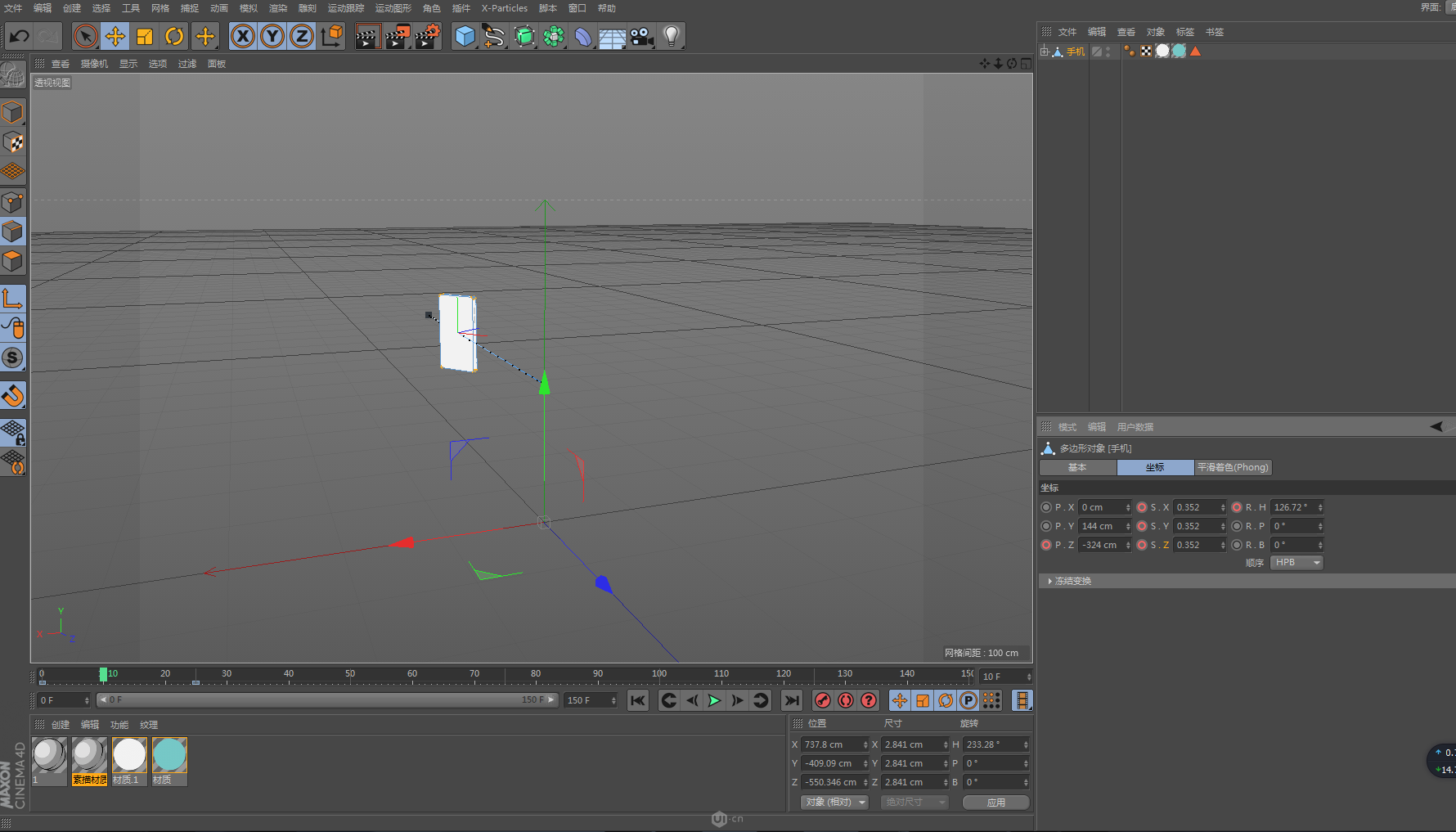Click the 应用 apply button
Image resolution: width=1456 pixels, height=832 pixels.
(x=995, y=803)
